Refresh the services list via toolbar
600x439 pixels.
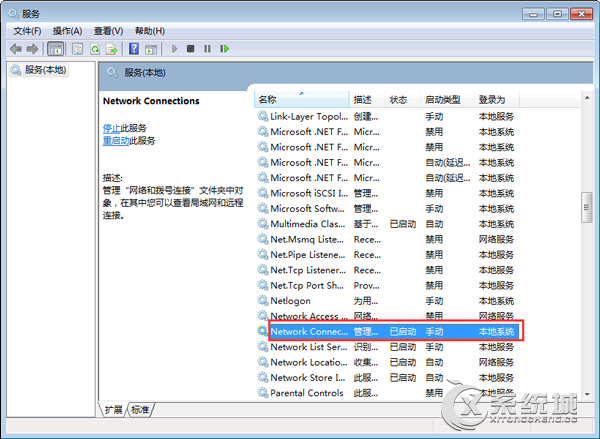point(95,49)
